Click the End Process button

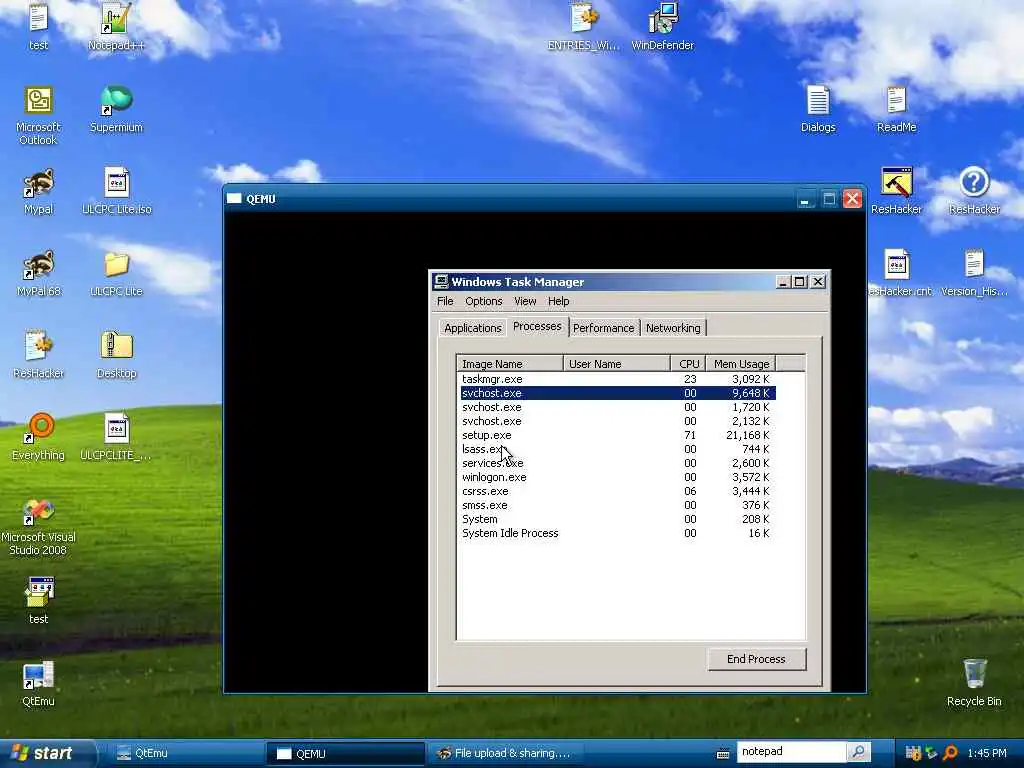coord(756,659)
